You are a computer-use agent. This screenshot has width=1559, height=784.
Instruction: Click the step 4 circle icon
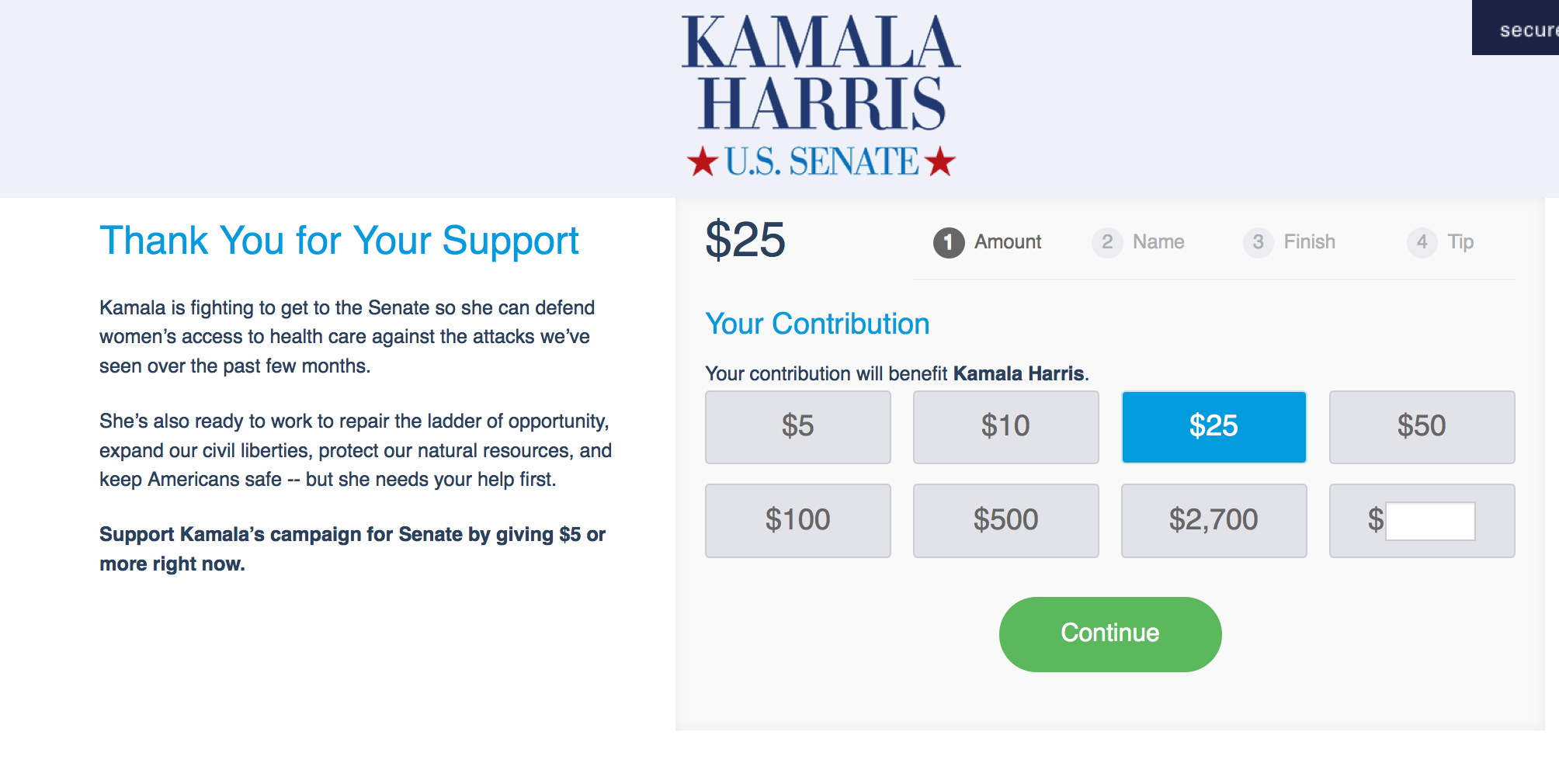tap(1422, 242)
